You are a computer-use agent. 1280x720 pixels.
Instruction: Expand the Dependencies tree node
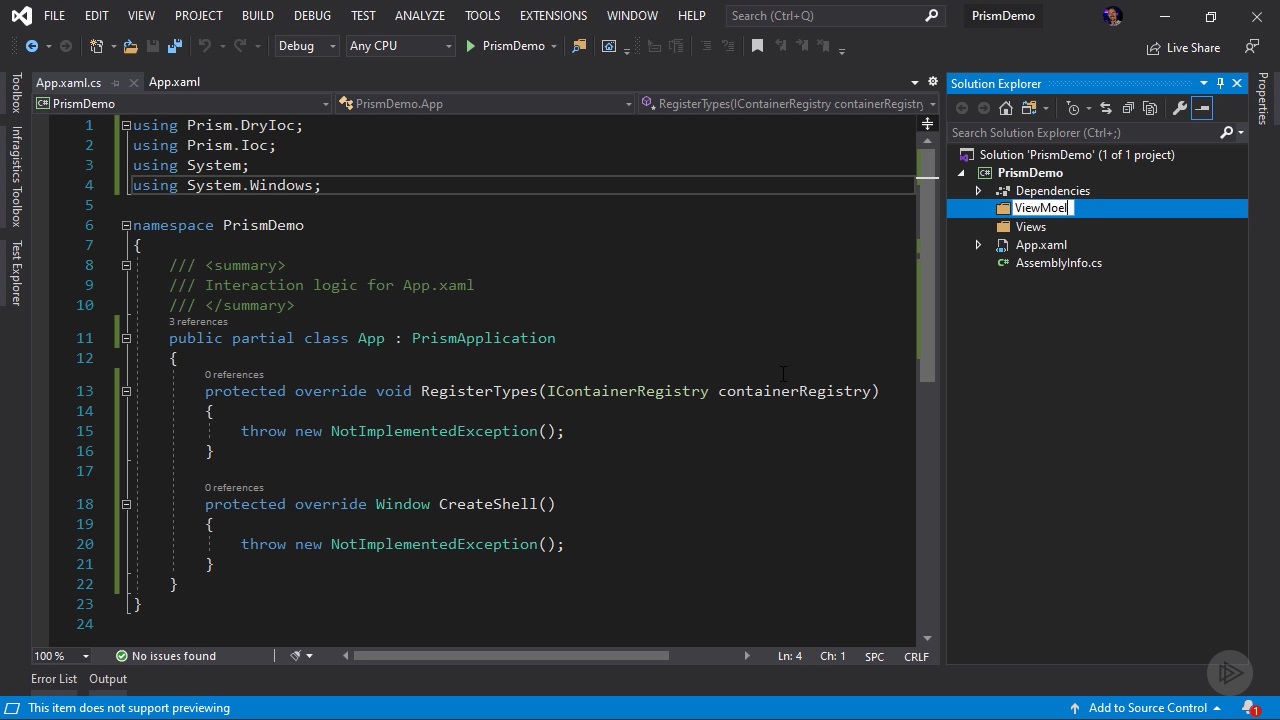click(978, 191)
